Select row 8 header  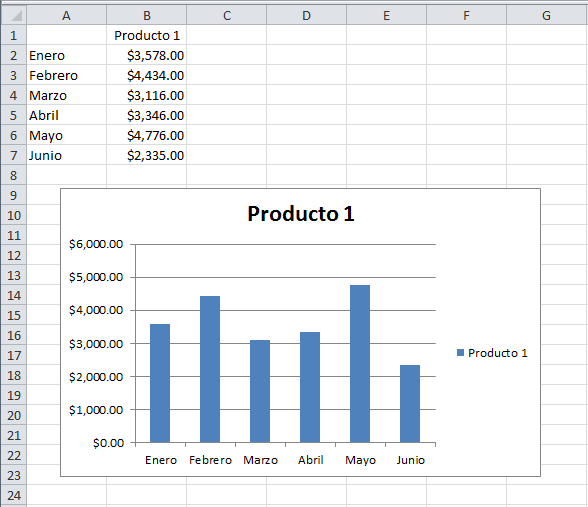(x=14, y=175)
